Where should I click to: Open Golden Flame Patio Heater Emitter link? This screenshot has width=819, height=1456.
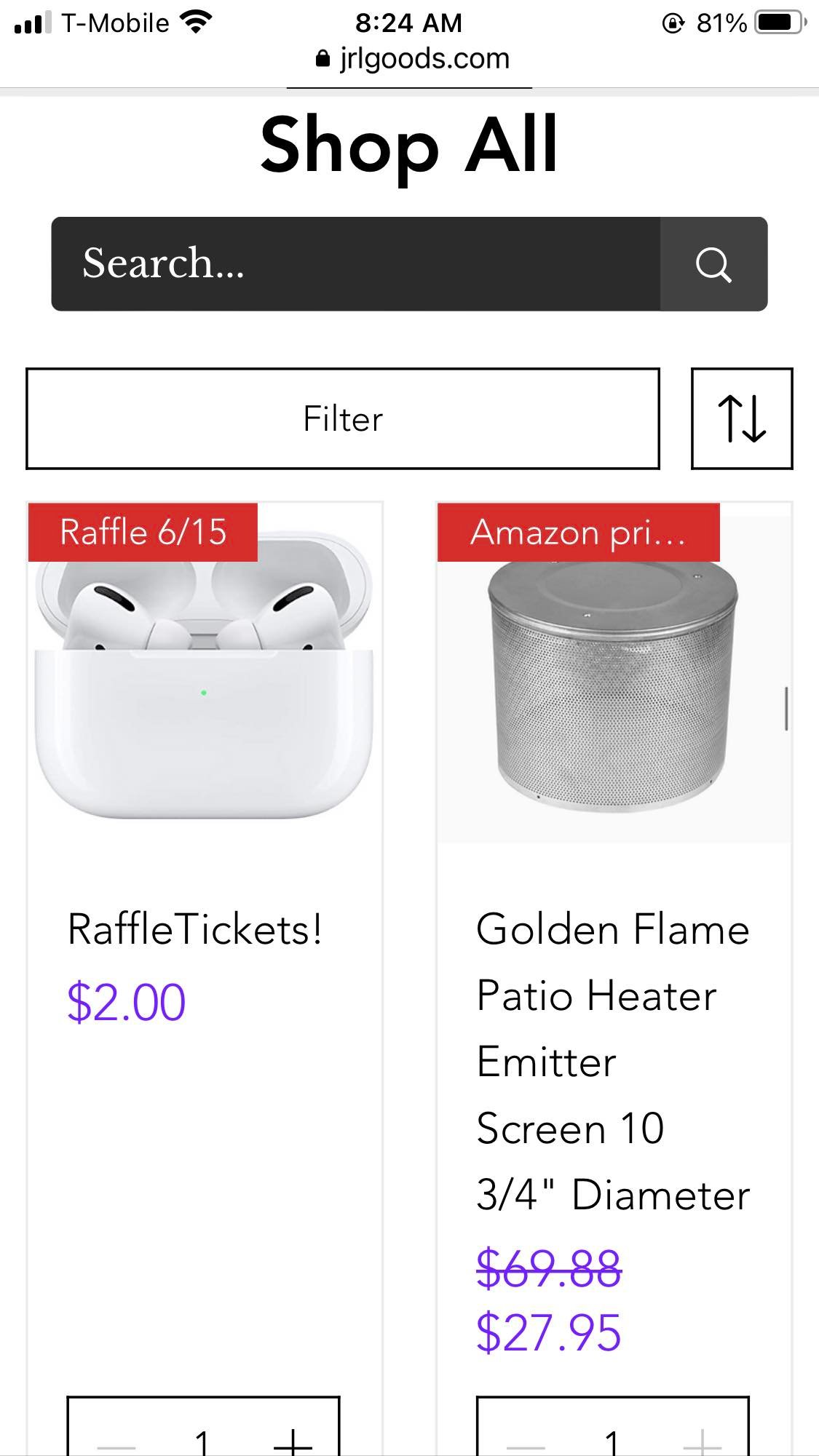point(612,1062)
